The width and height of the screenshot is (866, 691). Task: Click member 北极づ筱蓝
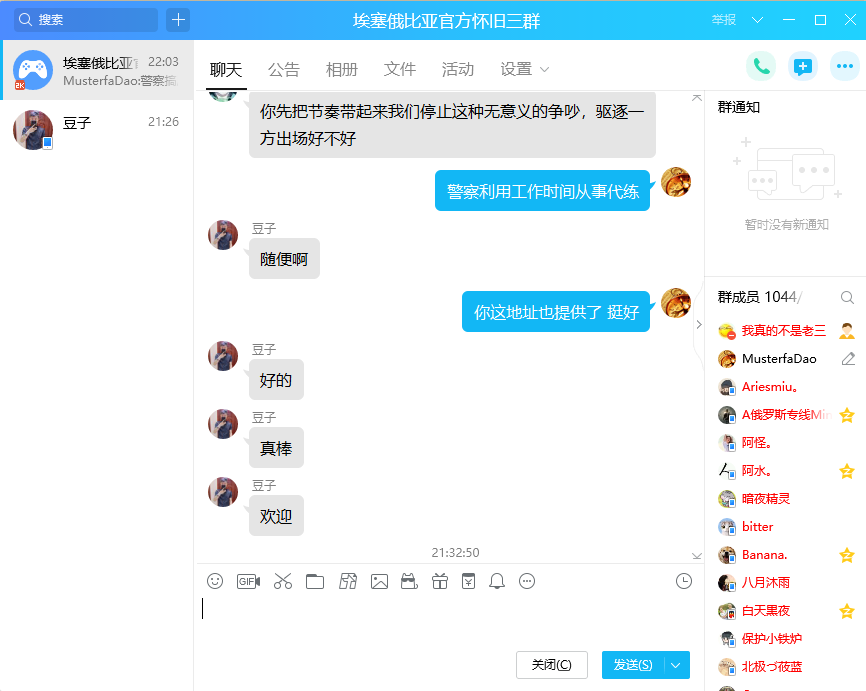(x=772, y=667)
